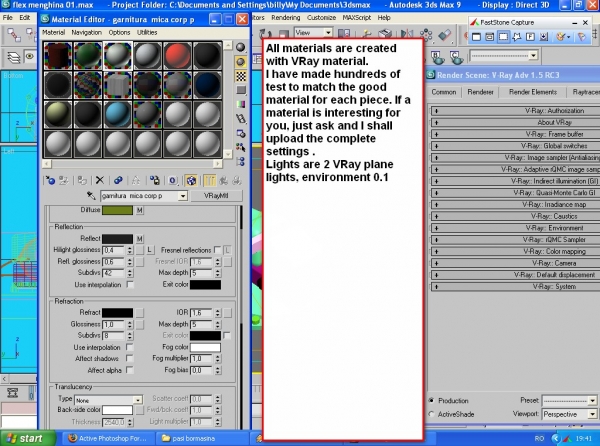Expand the V-Ray:: Irradiance map rollout
This screenshot has width=600, height=446.
click(515, 204)
